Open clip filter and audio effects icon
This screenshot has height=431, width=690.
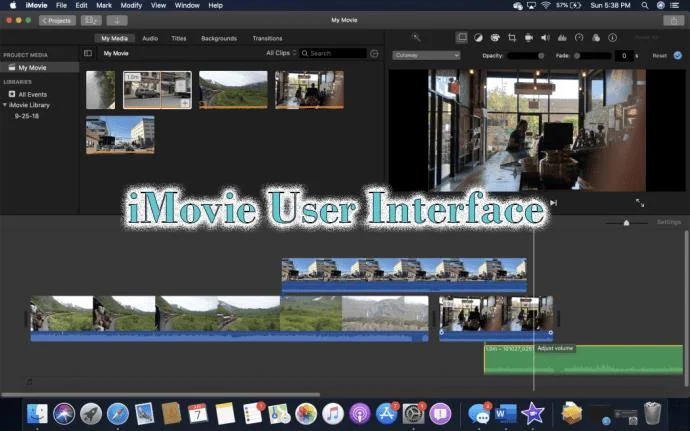(596, 38)
